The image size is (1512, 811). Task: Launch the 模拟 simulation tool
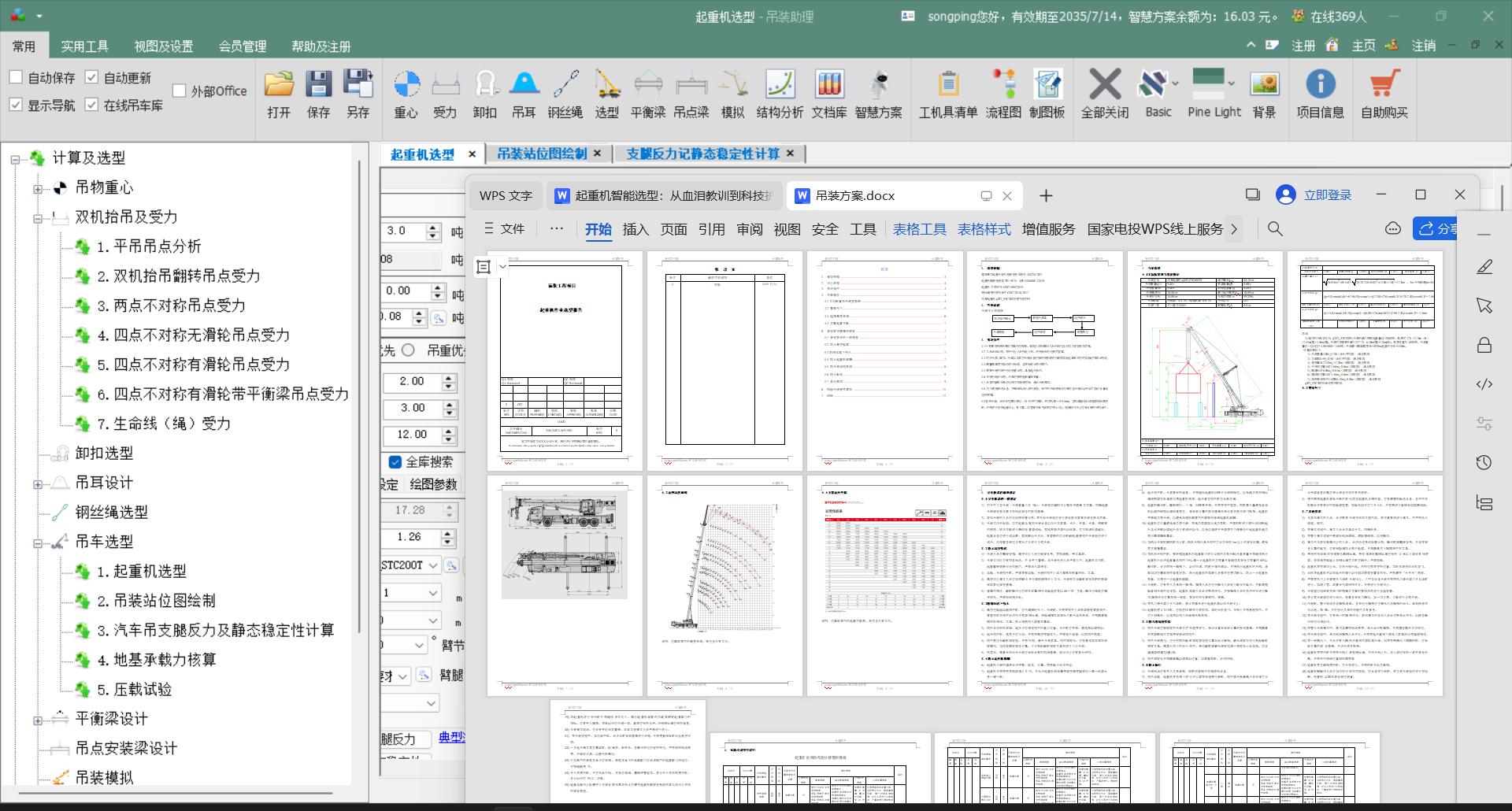point(733,84)
